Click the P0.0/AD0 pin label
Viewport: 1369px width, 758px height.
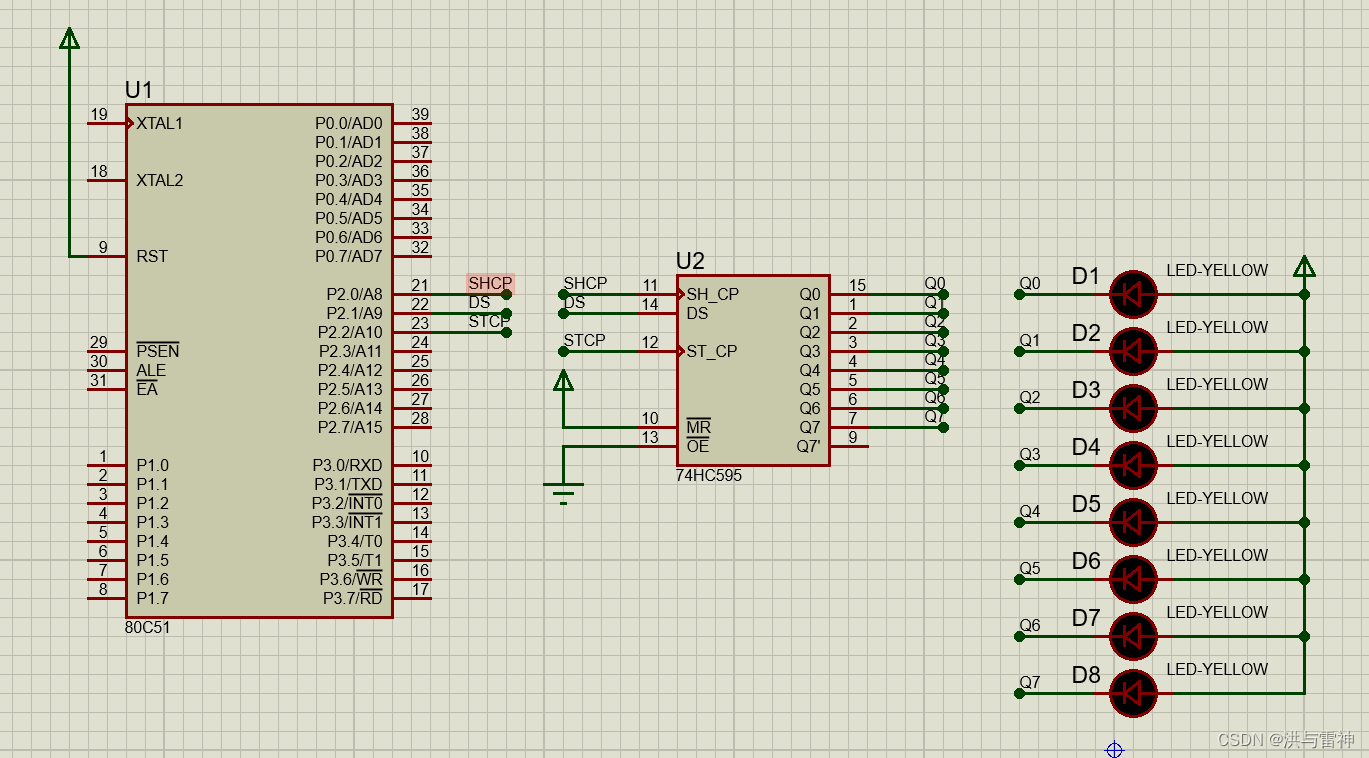[x=348, y=124]
